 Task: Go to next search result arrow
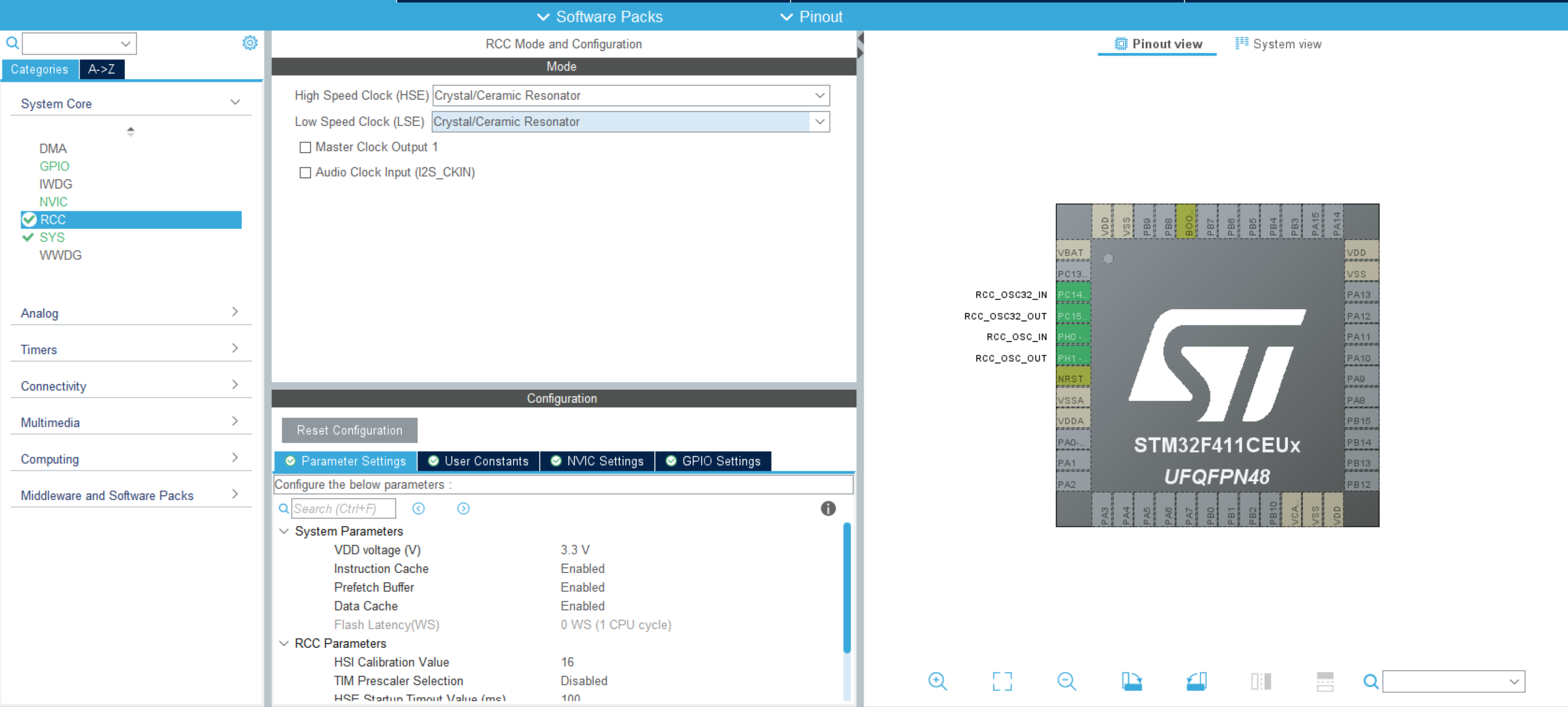click(x=463, y=509)
